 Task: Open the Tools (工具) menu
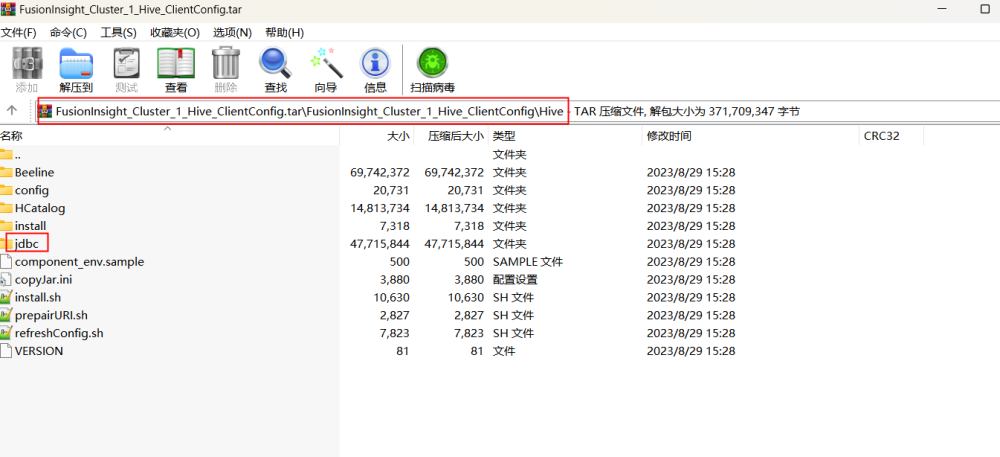pyautogui.click(x=119, y=33)
